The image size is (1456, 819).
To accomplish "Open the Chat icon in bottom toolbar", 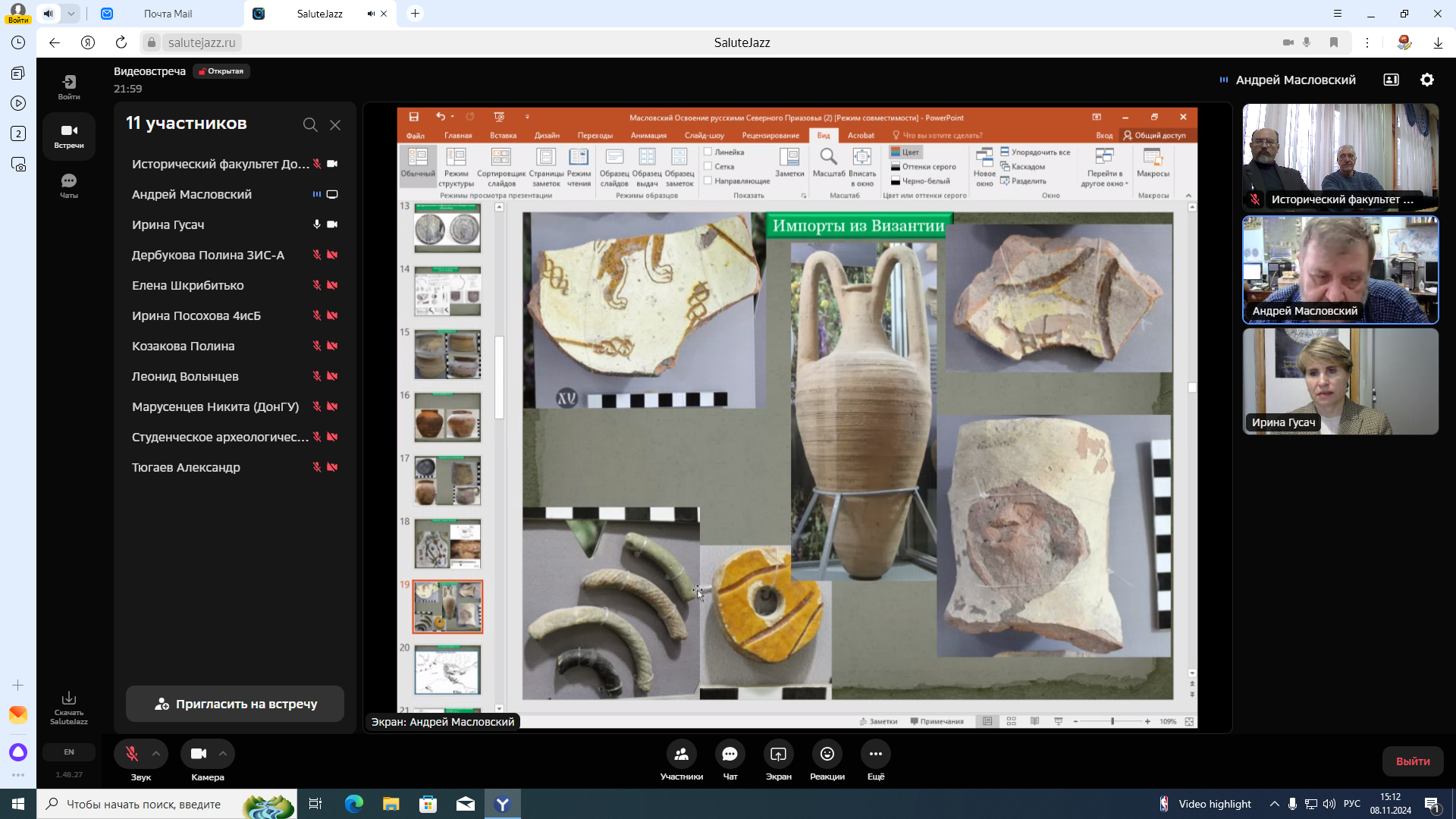I will click(730, 754).
